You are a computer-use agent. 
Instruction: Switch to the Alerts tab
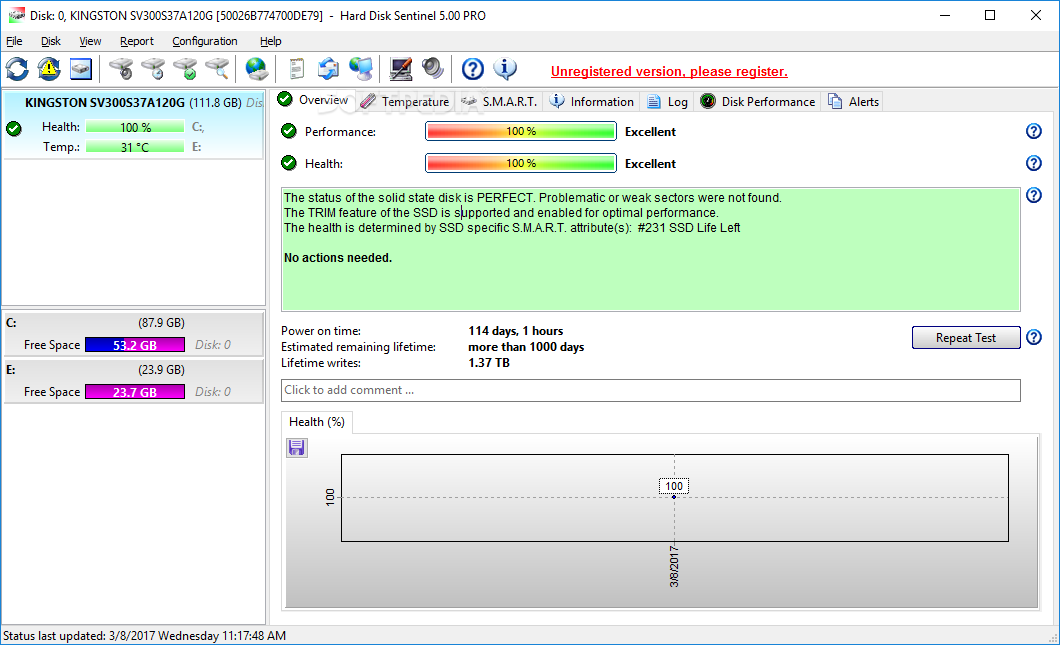click(x=853, y=101)
